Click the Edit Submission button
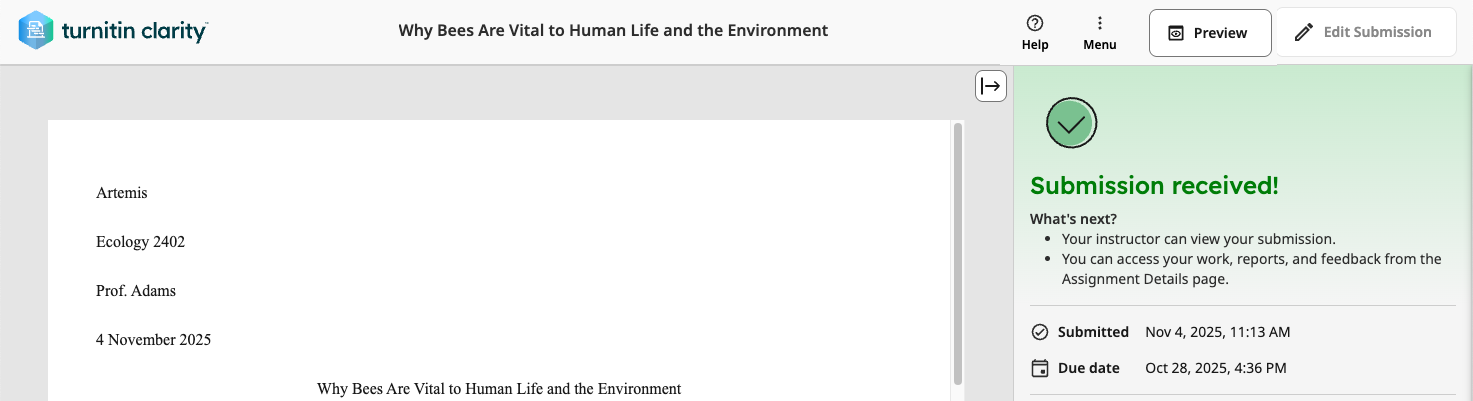The image size is (1473, 401). pyautogui.click(x=1364, y=32)
